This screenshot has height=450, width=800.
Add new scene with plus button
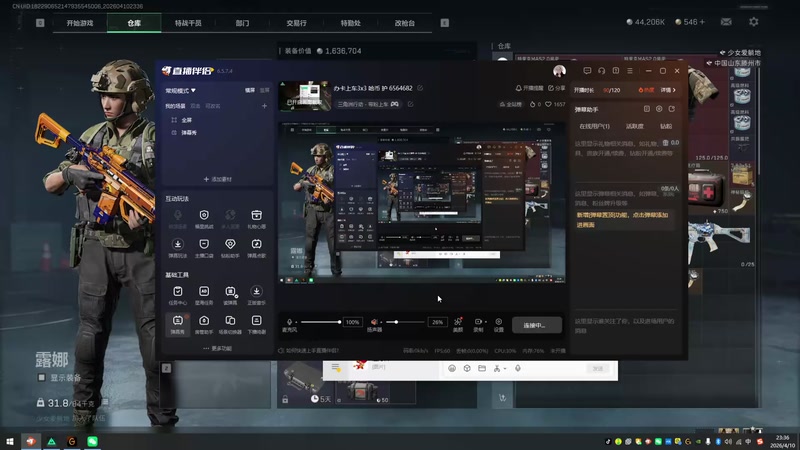coord(264,106)
